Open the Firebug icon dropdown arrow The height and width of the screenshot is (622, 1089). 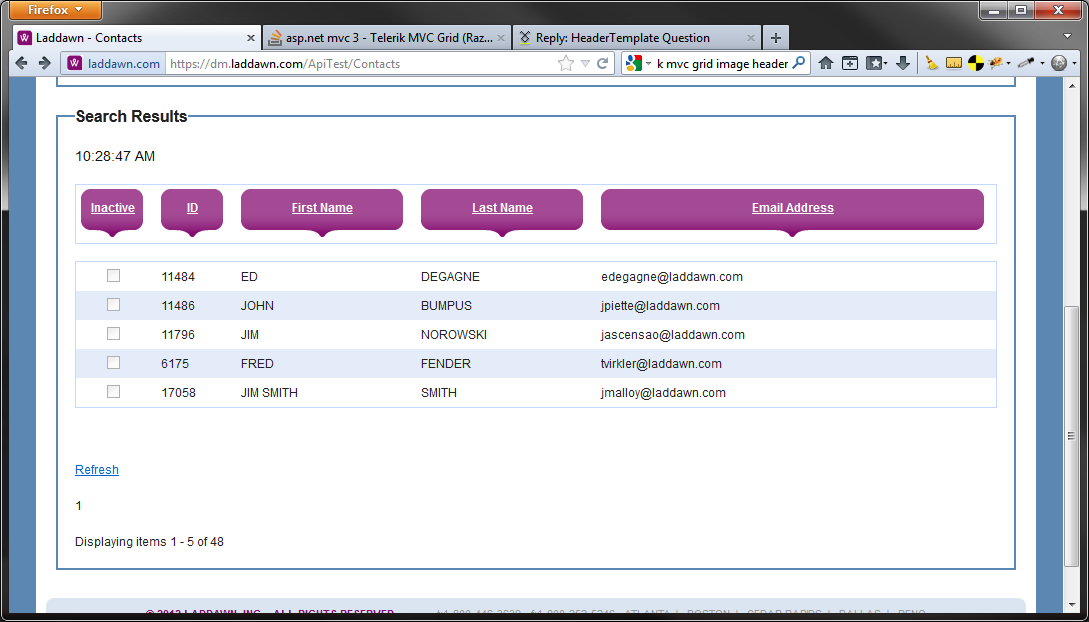coord(1008,64)
